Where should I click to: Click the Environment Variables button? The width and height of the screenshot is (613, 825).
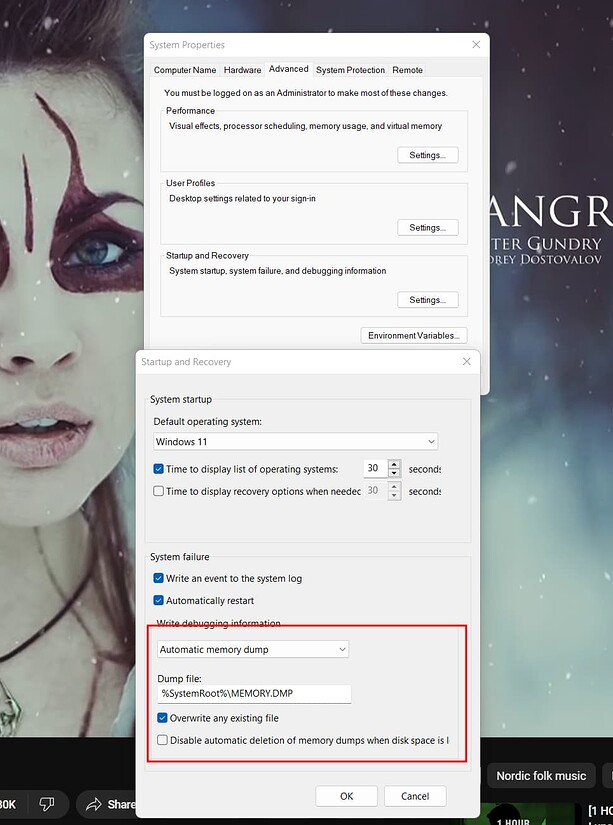pos(413,336)
